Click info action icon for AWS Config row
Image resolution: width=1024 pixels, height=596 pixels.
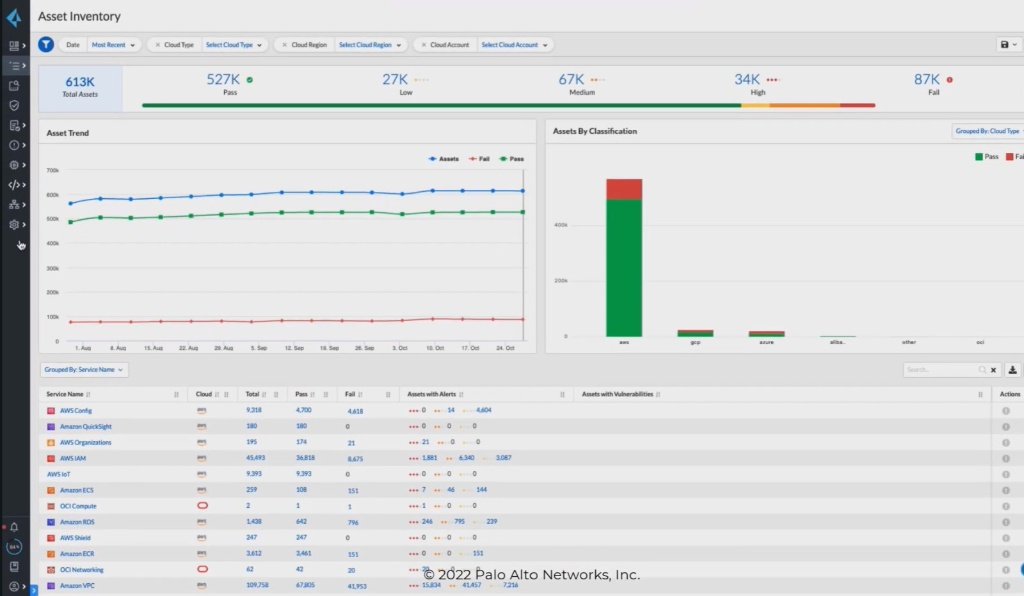(x=1006, y=411)
